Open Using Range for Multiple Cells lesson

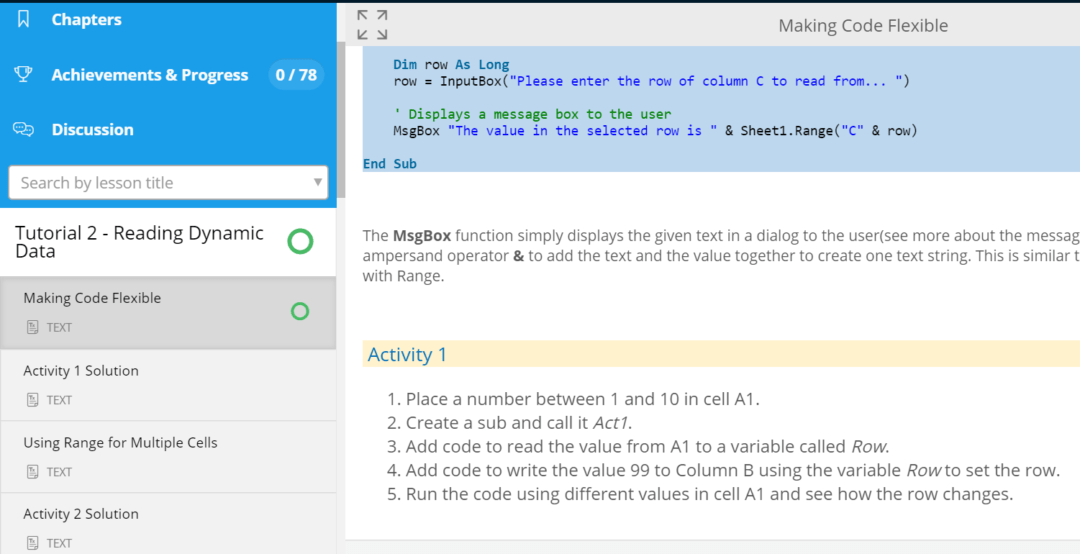tap(120, 443)
